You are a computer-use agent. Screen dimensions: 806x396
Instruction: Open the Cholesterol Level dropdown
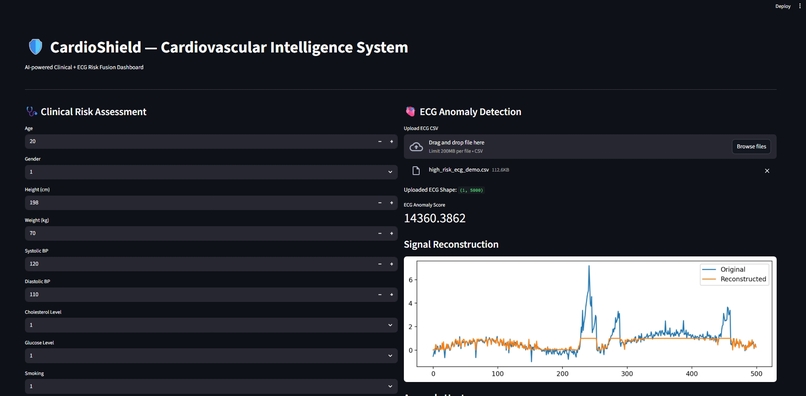[211, 325]
